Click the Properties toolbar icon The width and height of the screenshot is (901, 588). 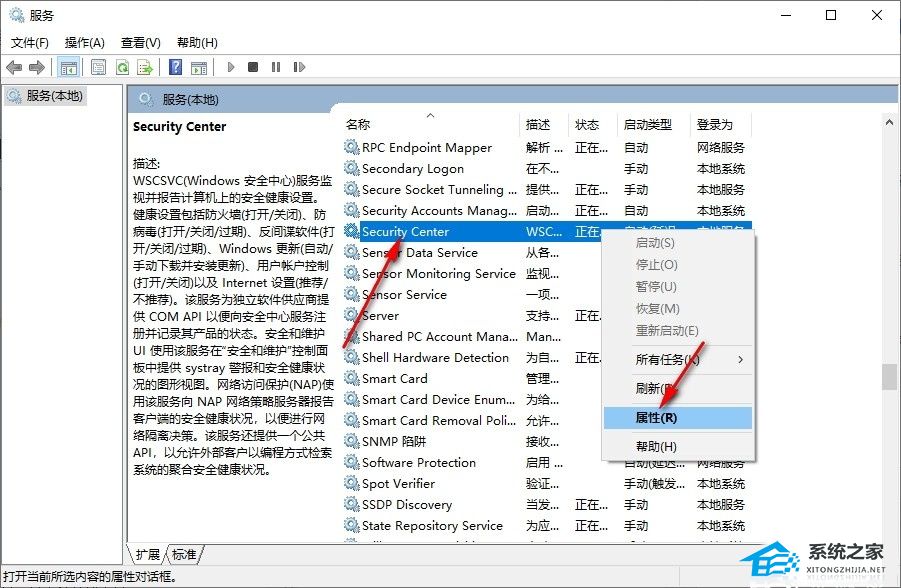point(98,67)
